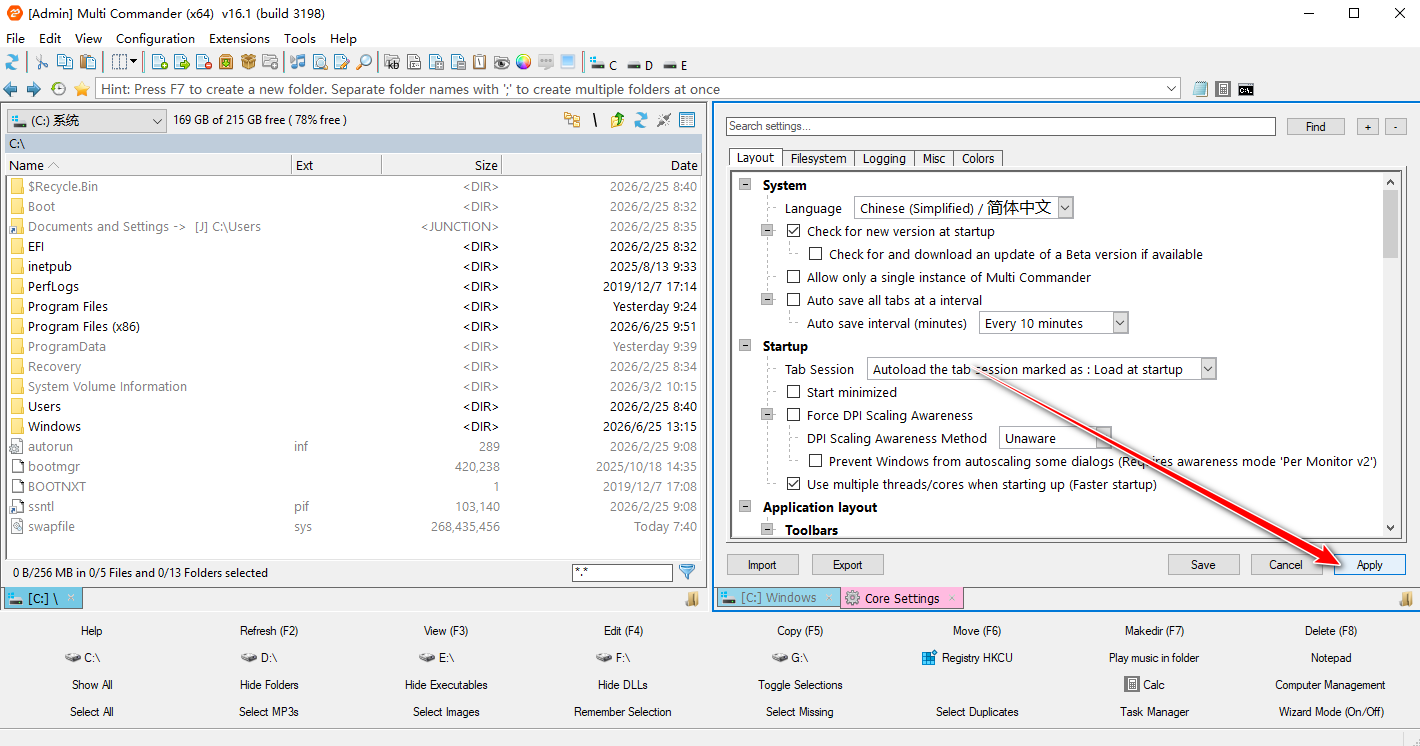Open the Extensions menu
The height and width of the screenshot is (746, 1420).
(239, 38)
